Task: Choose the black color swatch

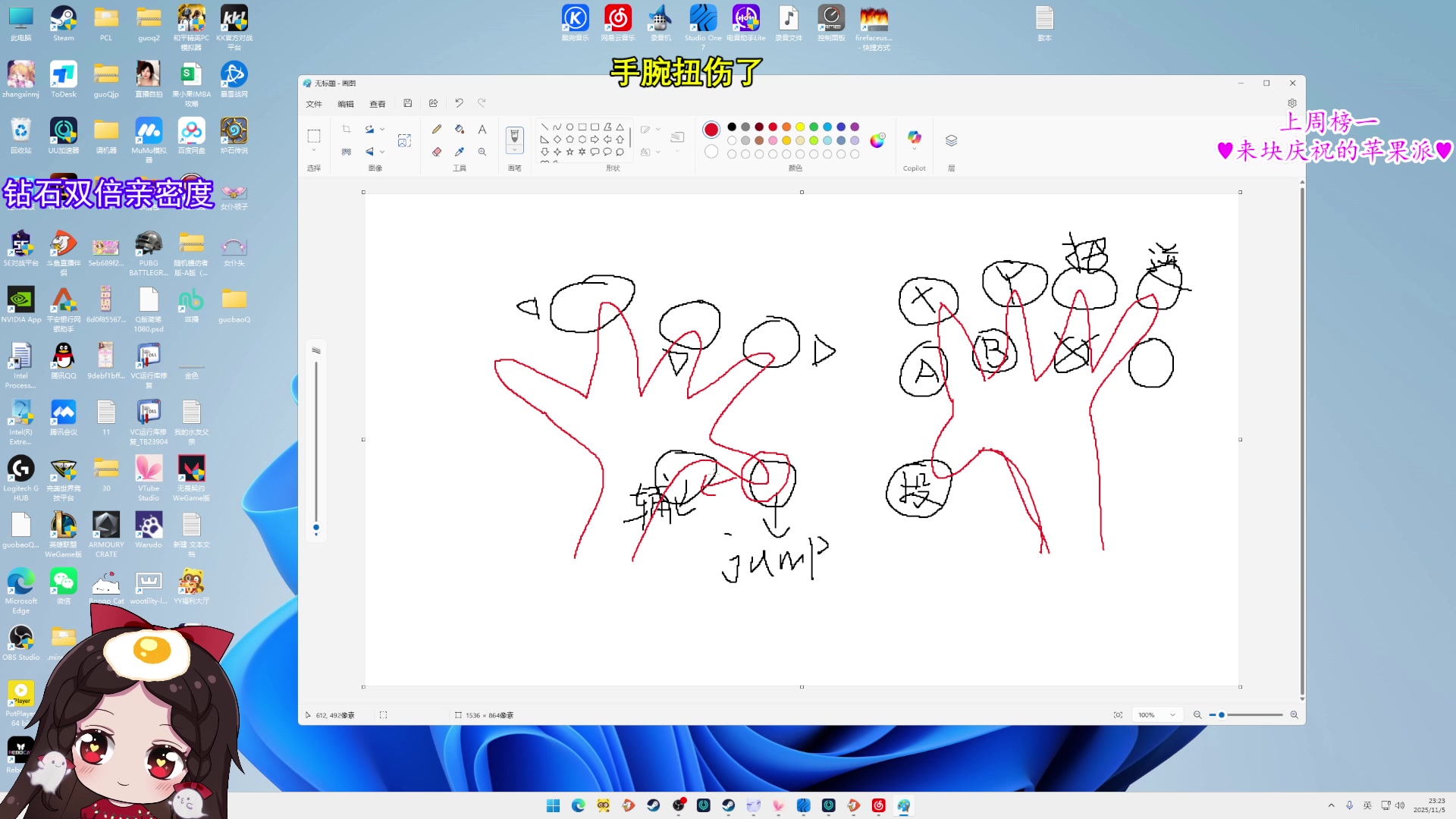Action: (732, 127)
